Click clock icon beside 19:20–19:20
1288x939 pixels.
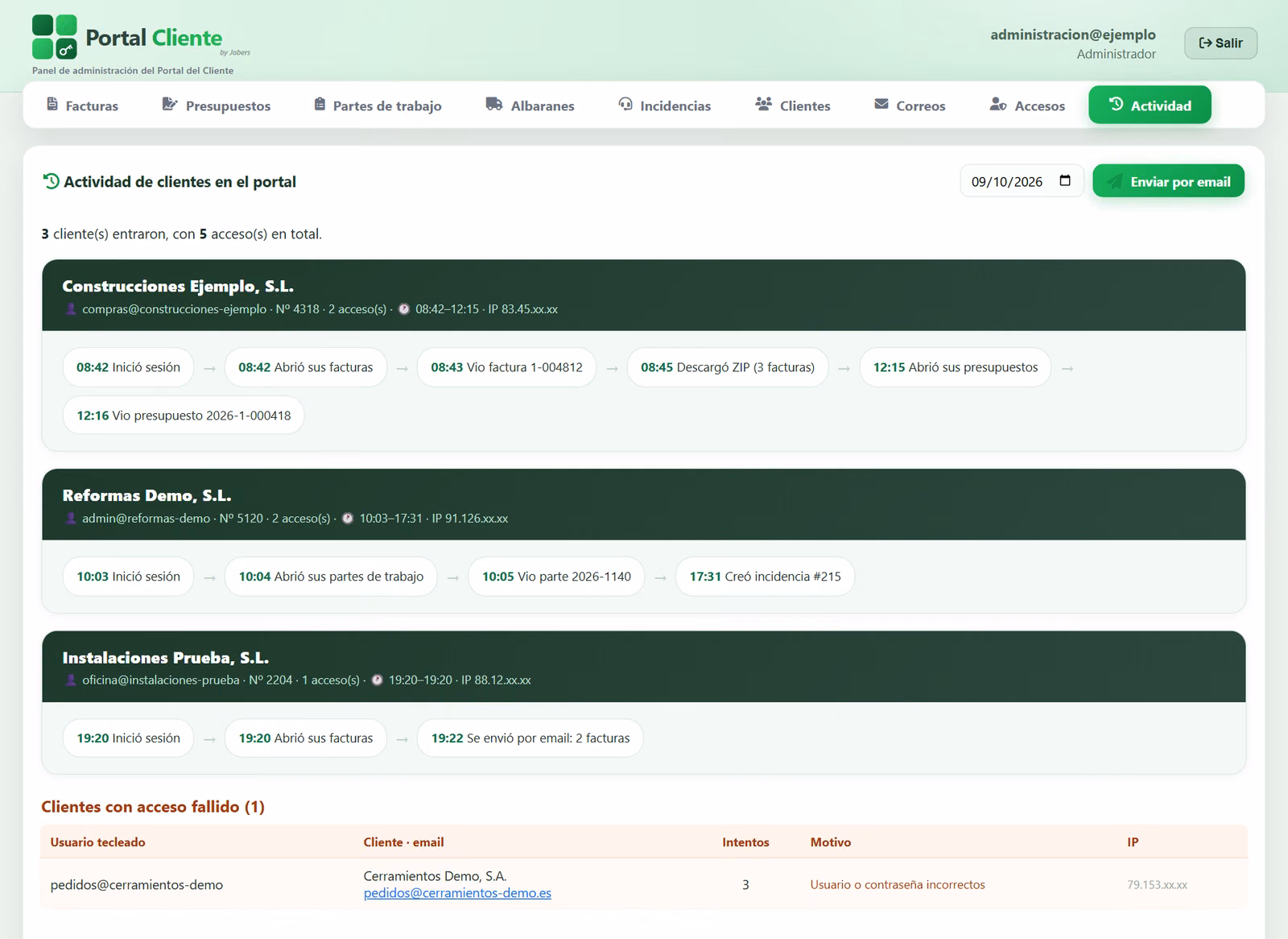pos(377,680)
